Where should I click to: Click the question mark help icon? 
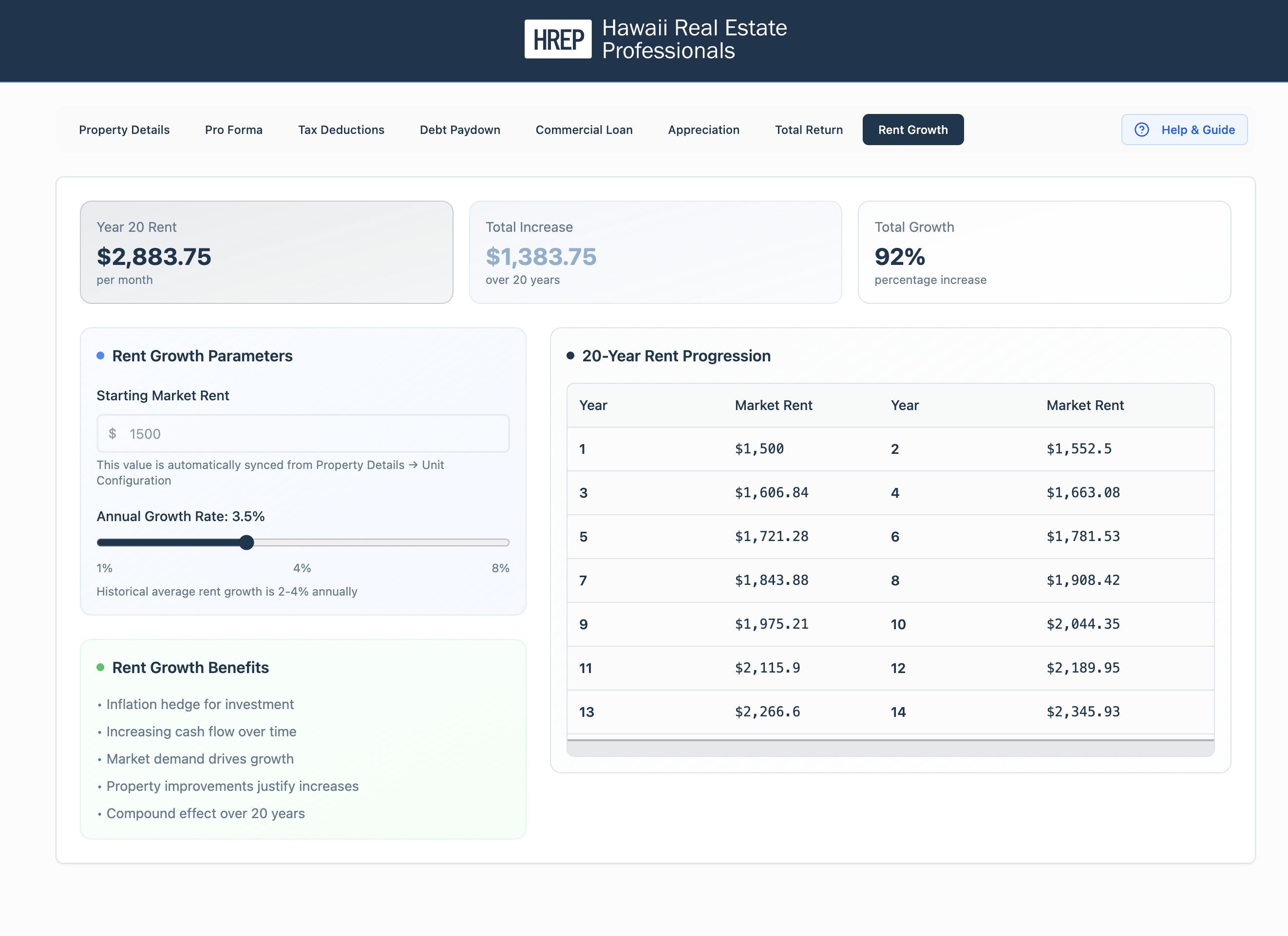[1141, 130]
